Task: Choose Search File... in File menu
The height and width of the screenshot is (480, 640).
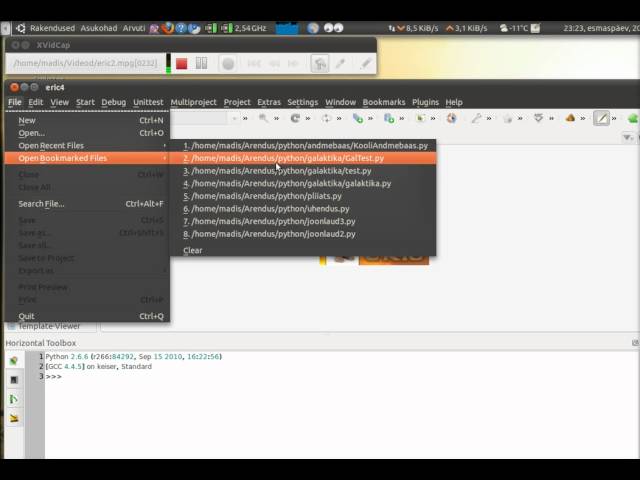Action: click(x=87, y=204)
